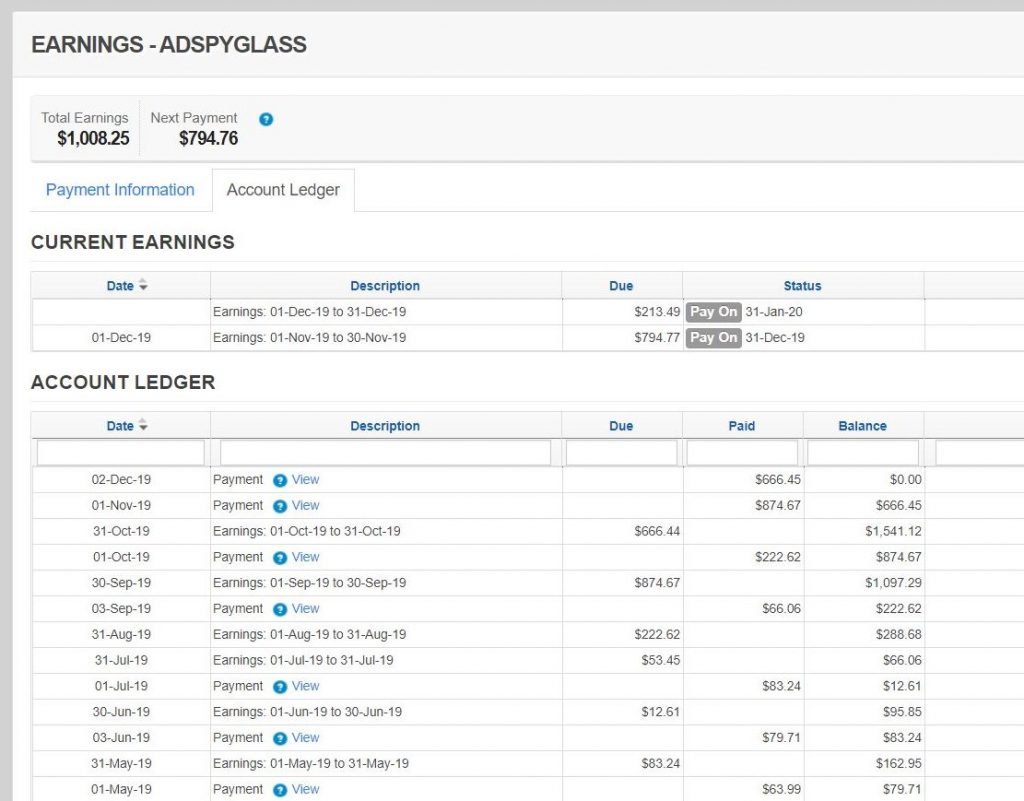View the 01-Jul-19 payment details
Screen dimensions: 1024x801
306,686
